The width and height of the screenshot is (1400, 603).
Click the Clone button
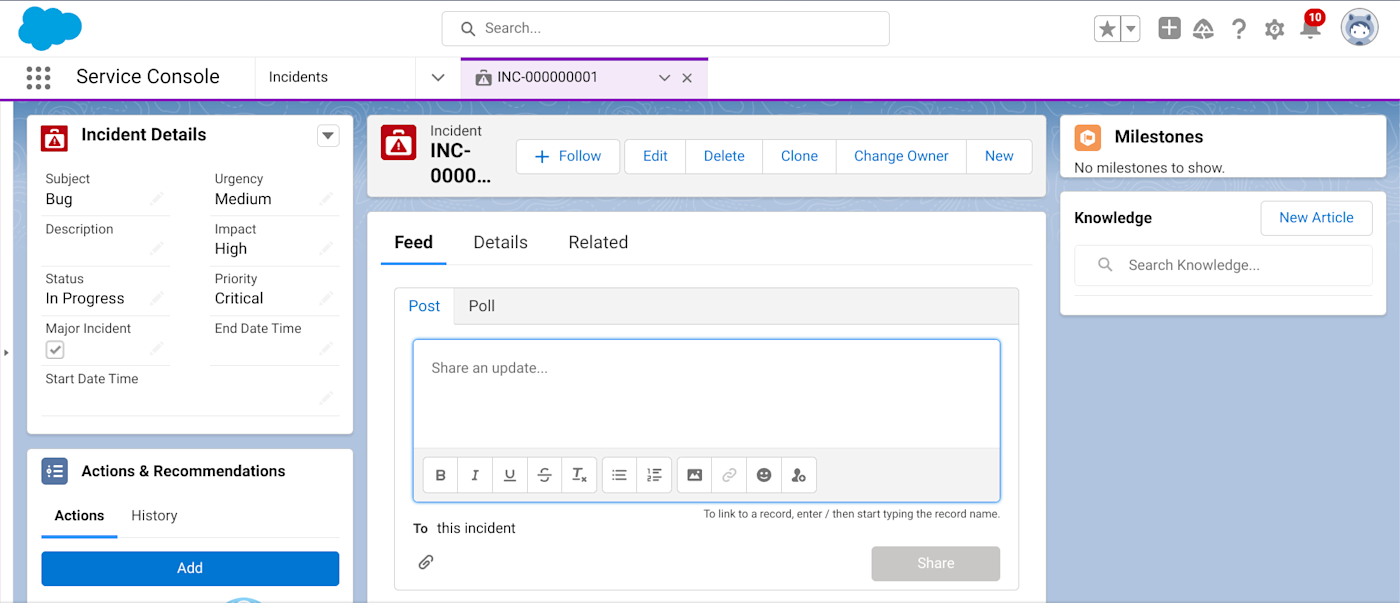(799, 156)
